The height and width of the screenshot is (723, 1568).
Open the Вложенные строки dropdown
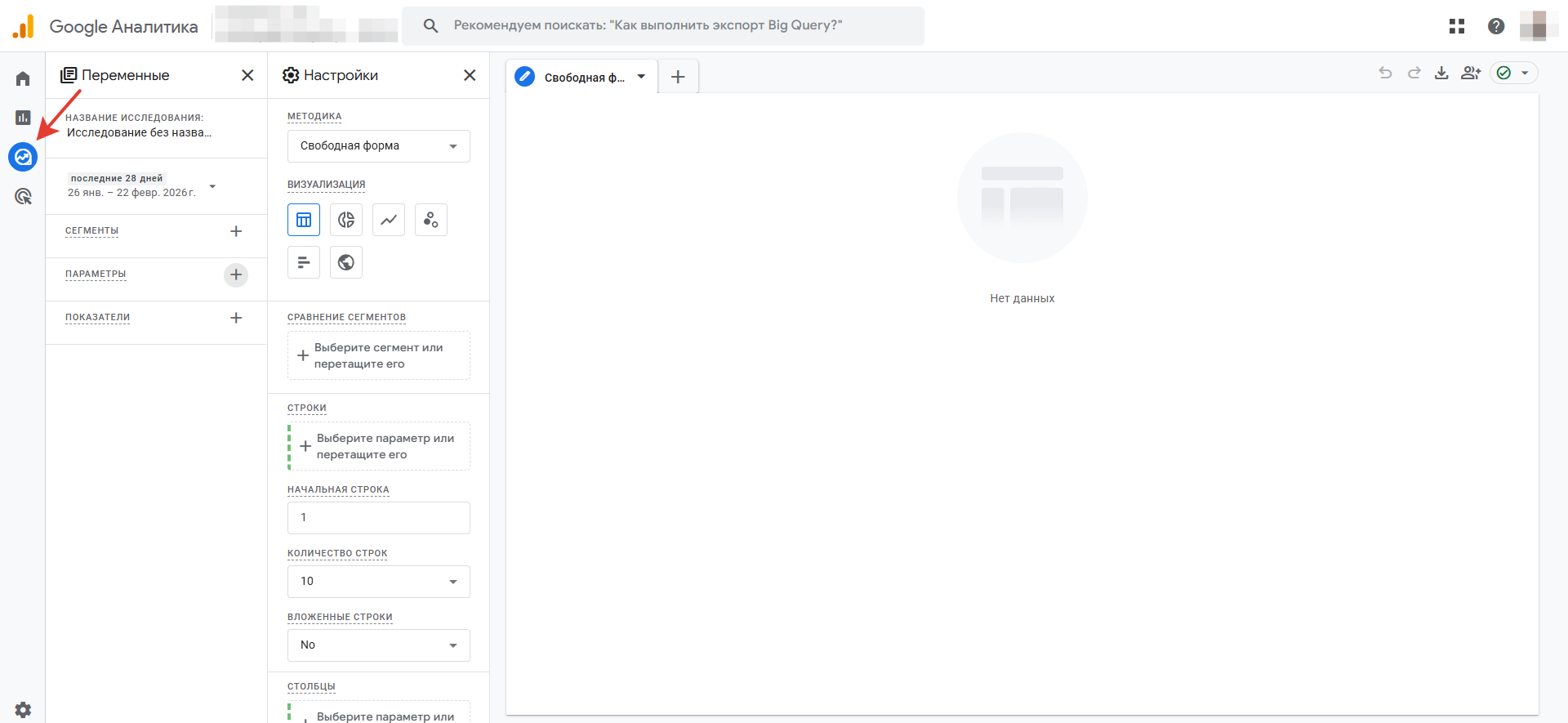(379, 645)
